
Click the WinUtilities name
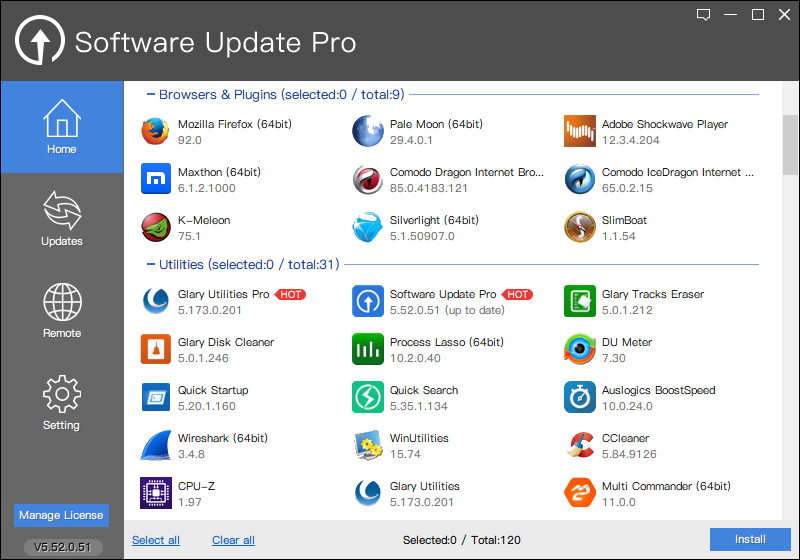click(x=419, y=438)
